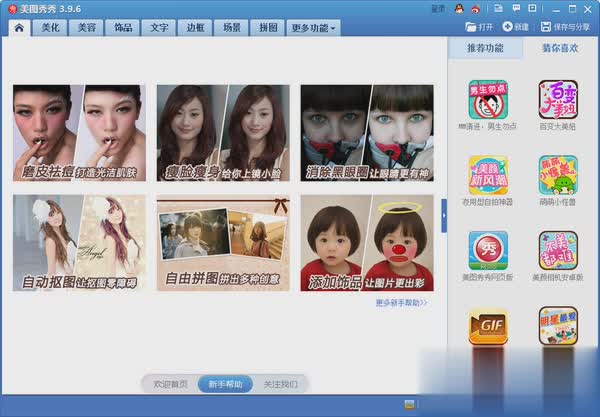Minimize the Meitu Xiuxiu window
This screenshot has width=600, height=417.
(556, 9)
